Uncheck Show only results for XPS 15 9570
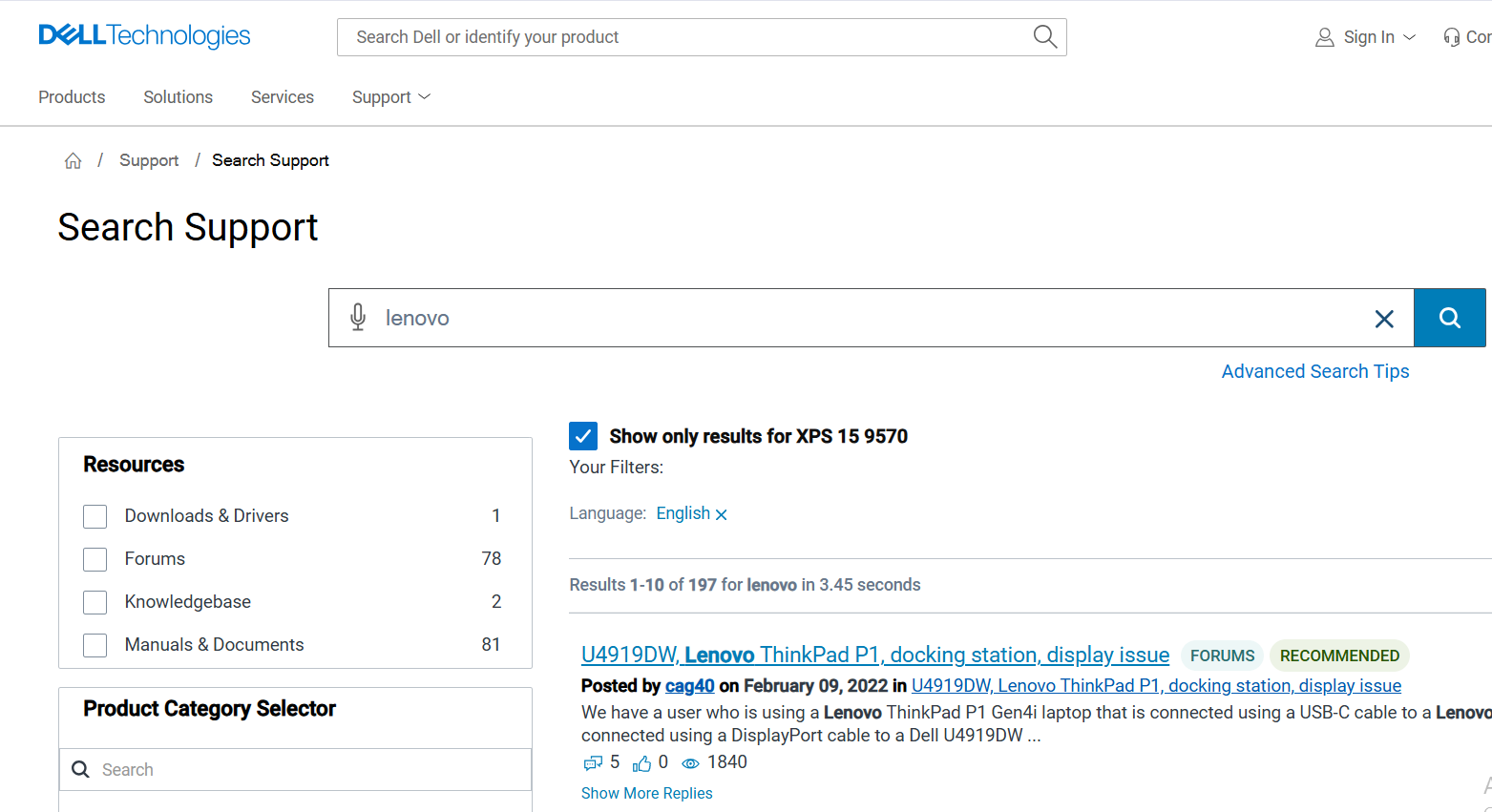 583,436
